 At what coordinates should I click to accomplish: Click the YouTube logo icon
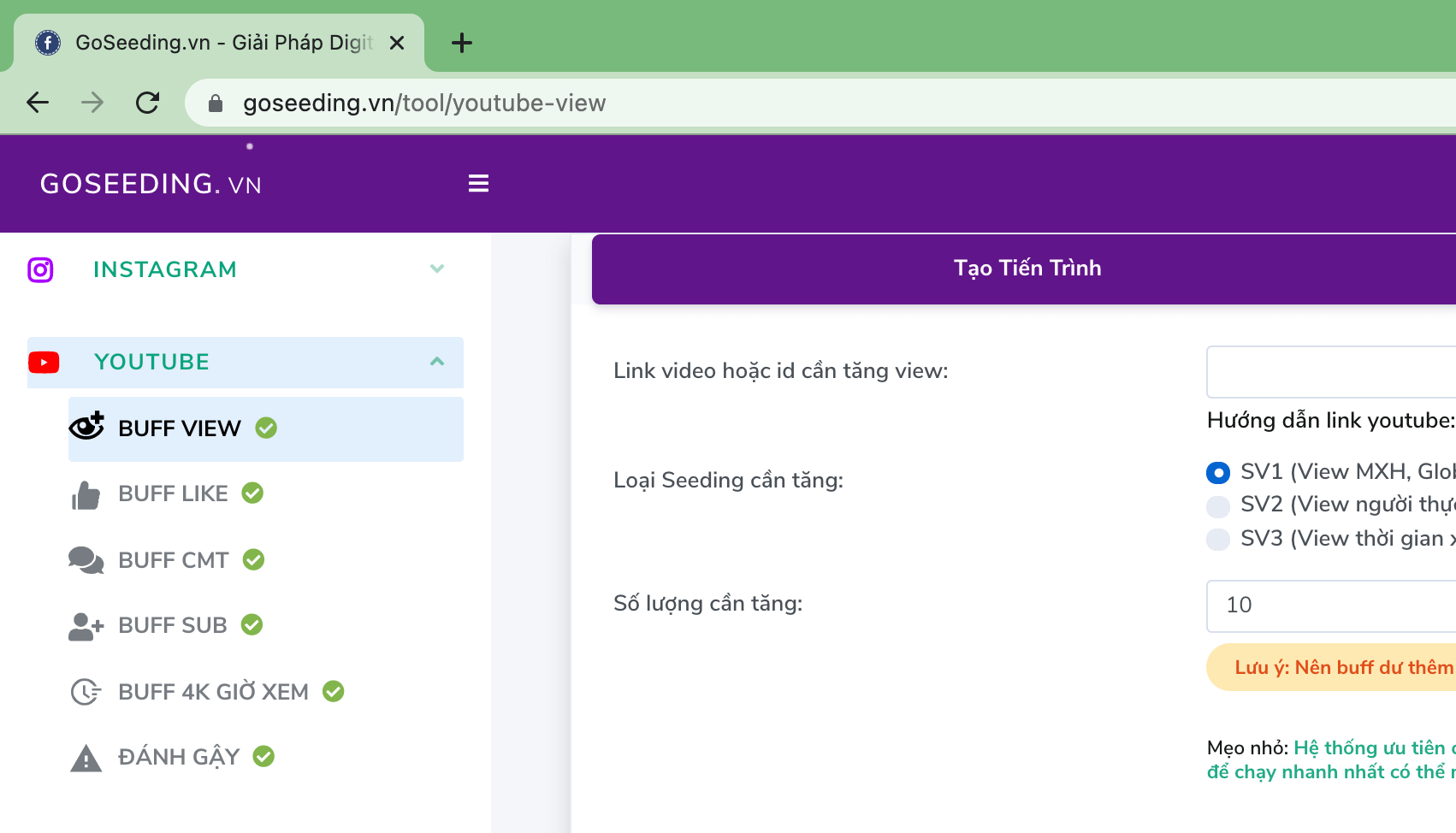44,363
